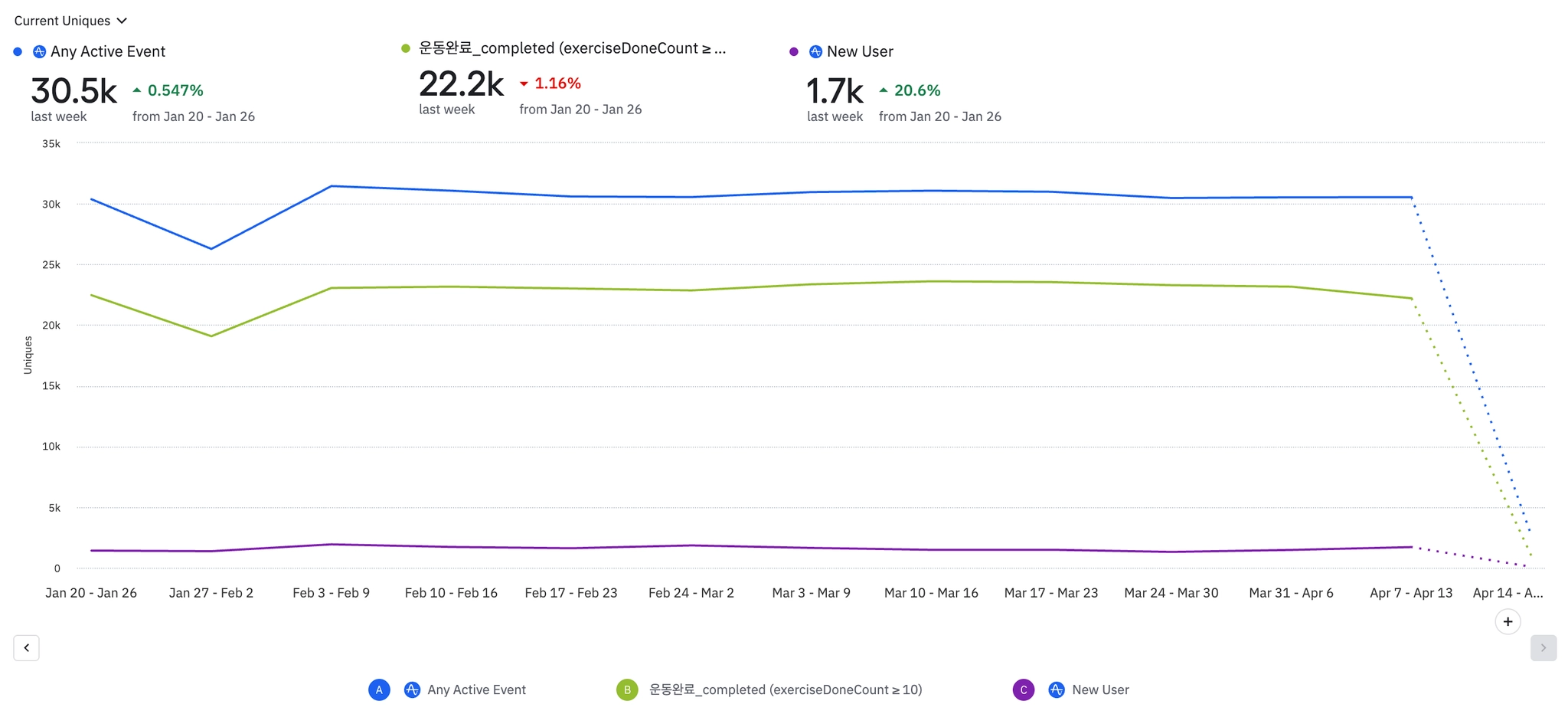Click the Amplitude icon before legend New User
The width and height of the screenshot is (1568, 714).
coord(1057,689)
